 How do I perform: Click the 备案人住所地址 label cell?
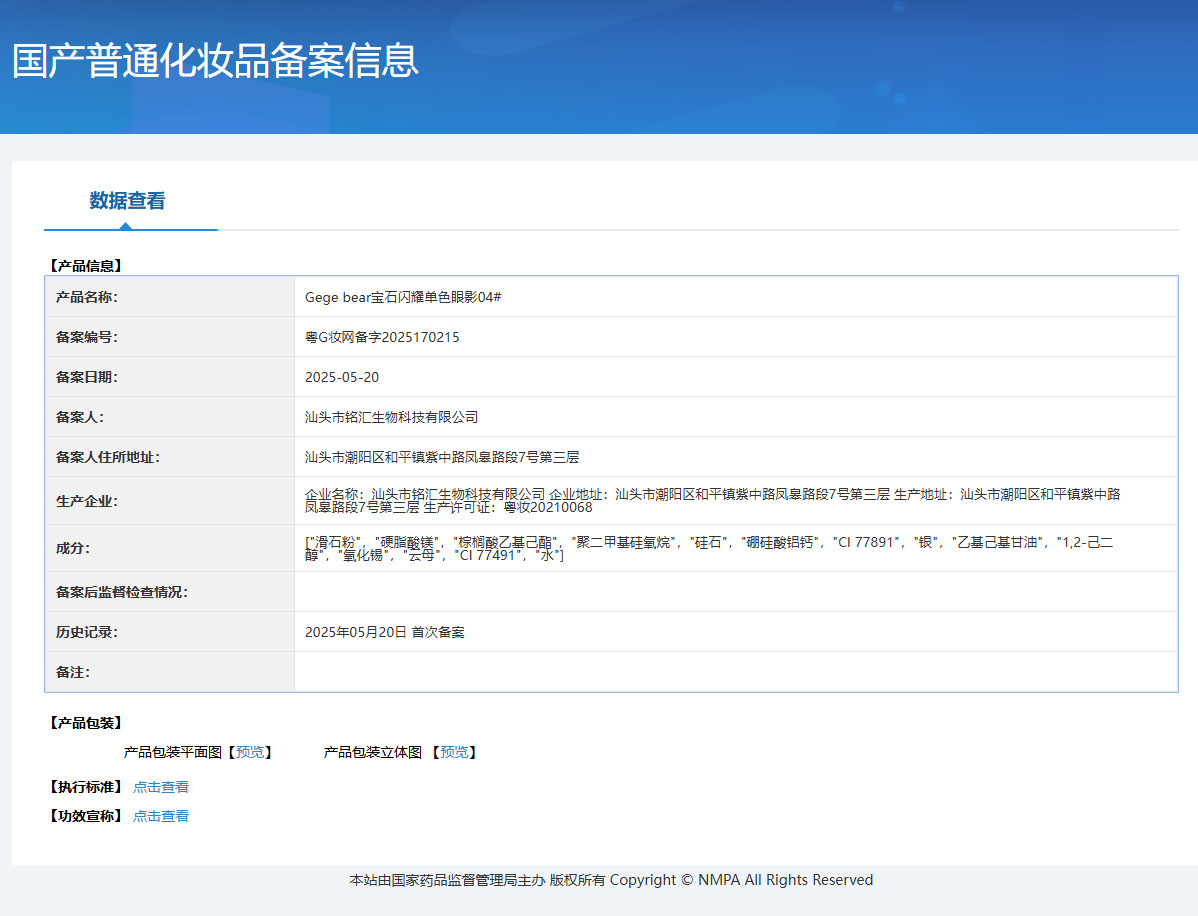tap(170, 457)
